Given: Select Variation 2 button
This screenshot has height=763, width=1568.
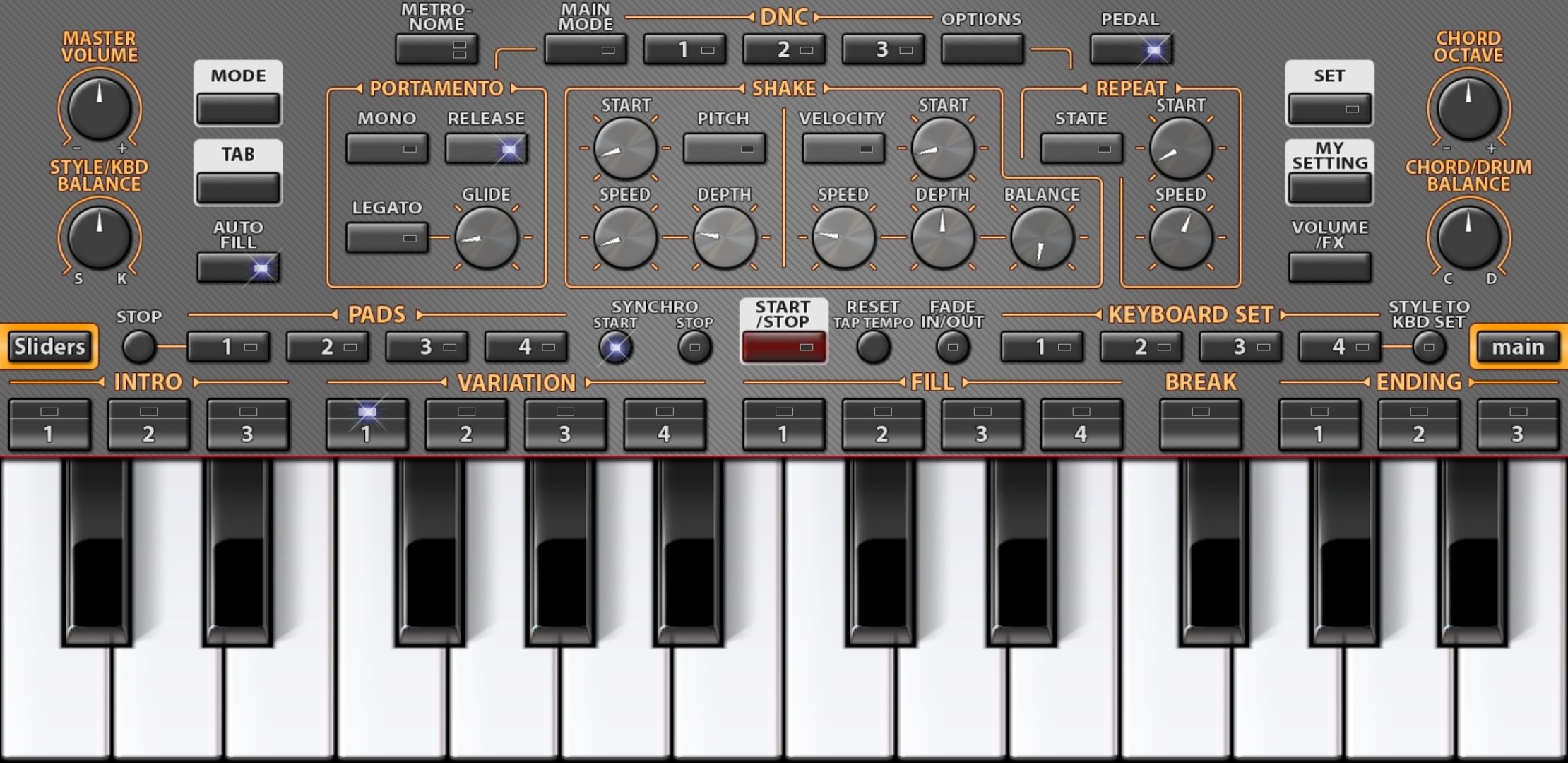Looking at the screenshot, I should point(465,424).
